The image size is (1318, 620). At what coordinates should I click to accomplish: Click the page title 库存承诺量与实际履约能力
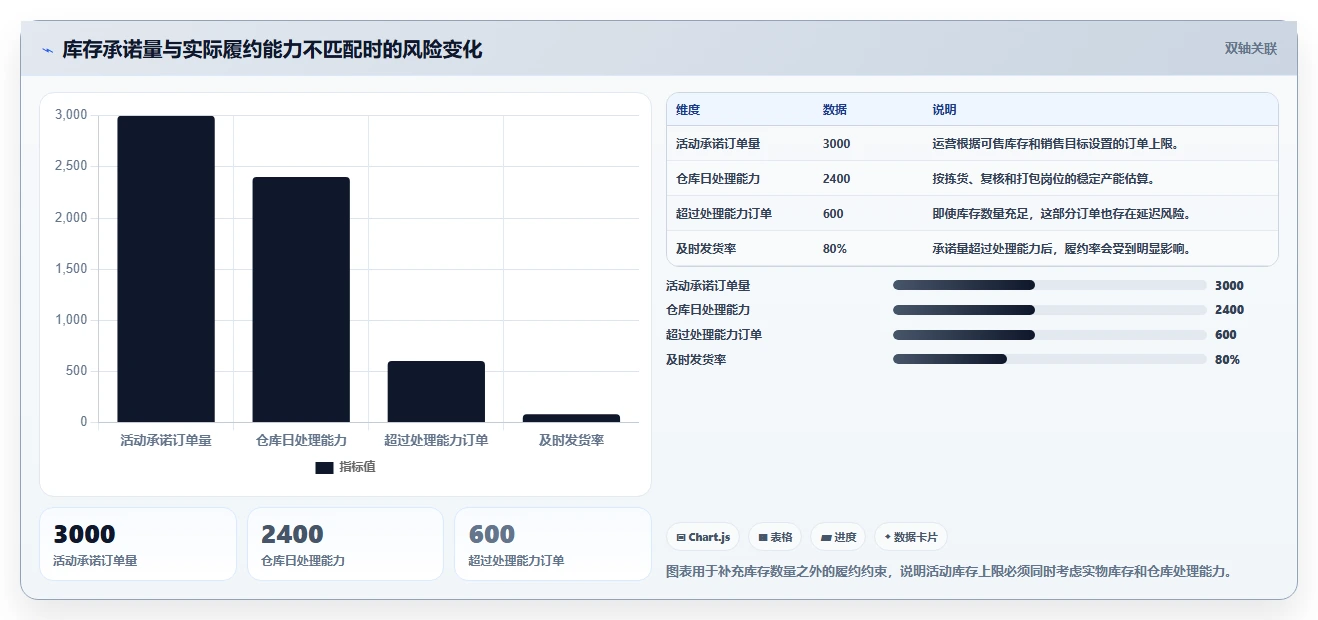tap(272, 49)
